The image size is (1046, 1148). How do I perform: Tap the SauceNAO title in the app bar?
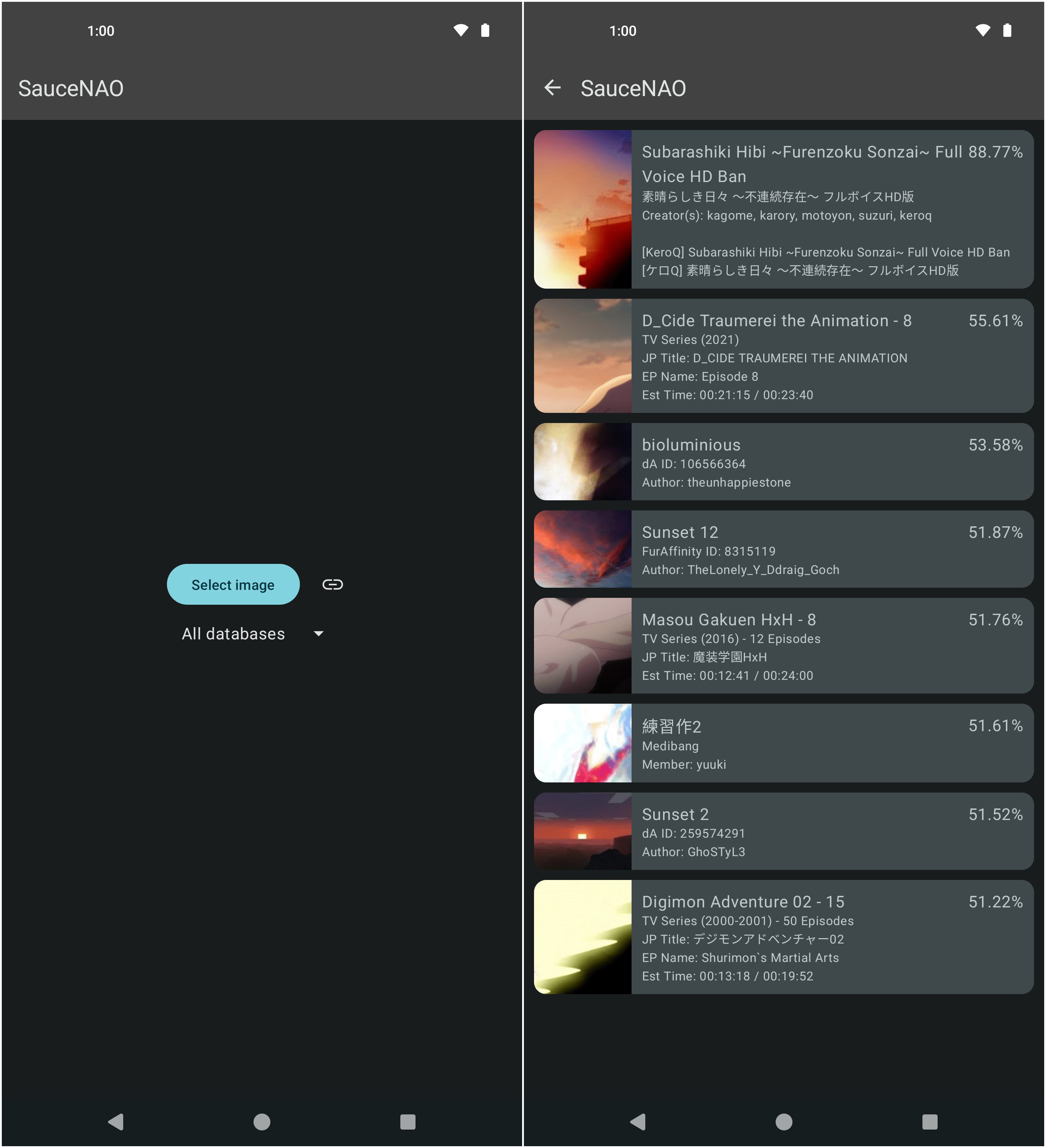(632, 88)
